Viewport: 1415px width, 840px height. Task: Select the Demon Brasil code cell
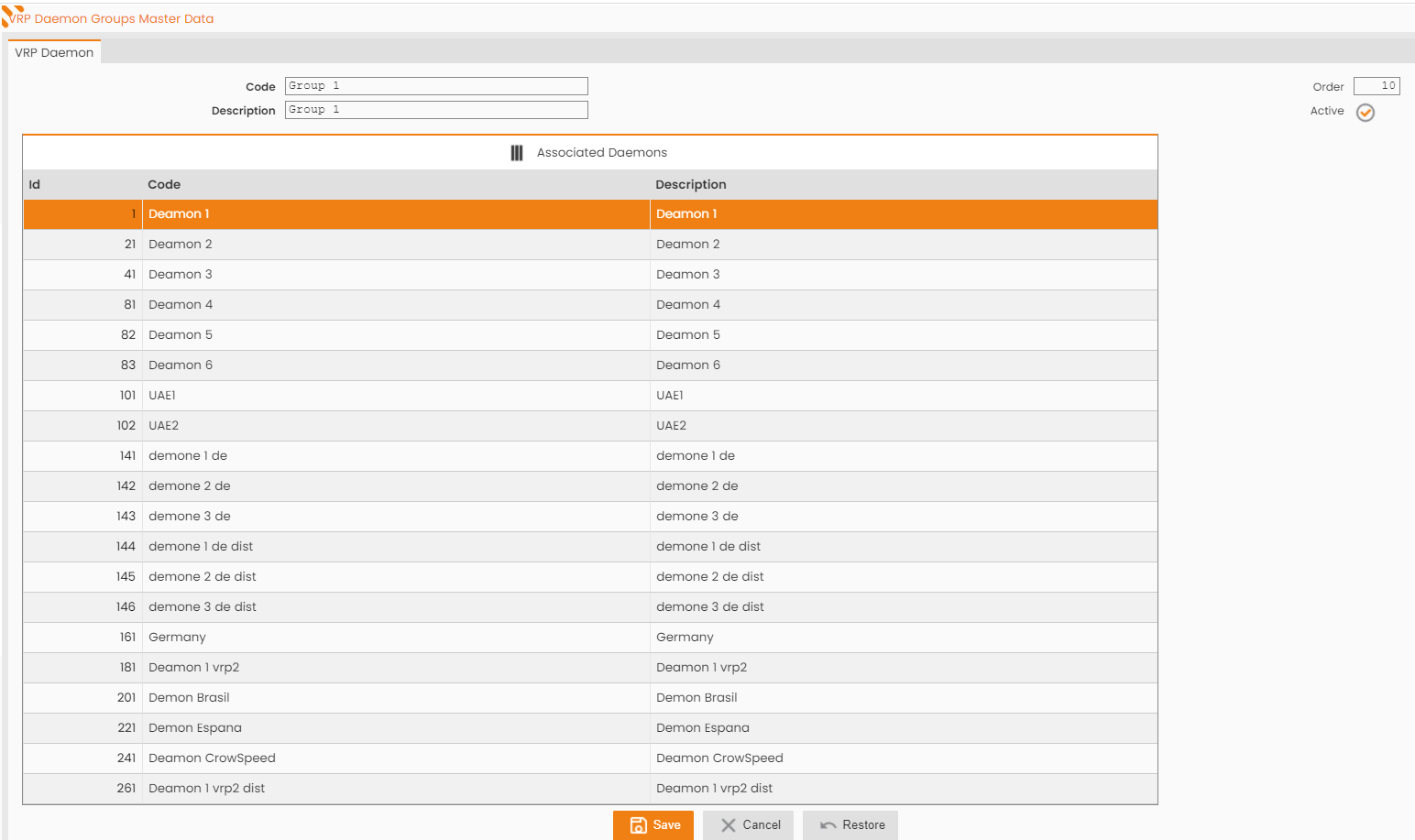(396, 698)
